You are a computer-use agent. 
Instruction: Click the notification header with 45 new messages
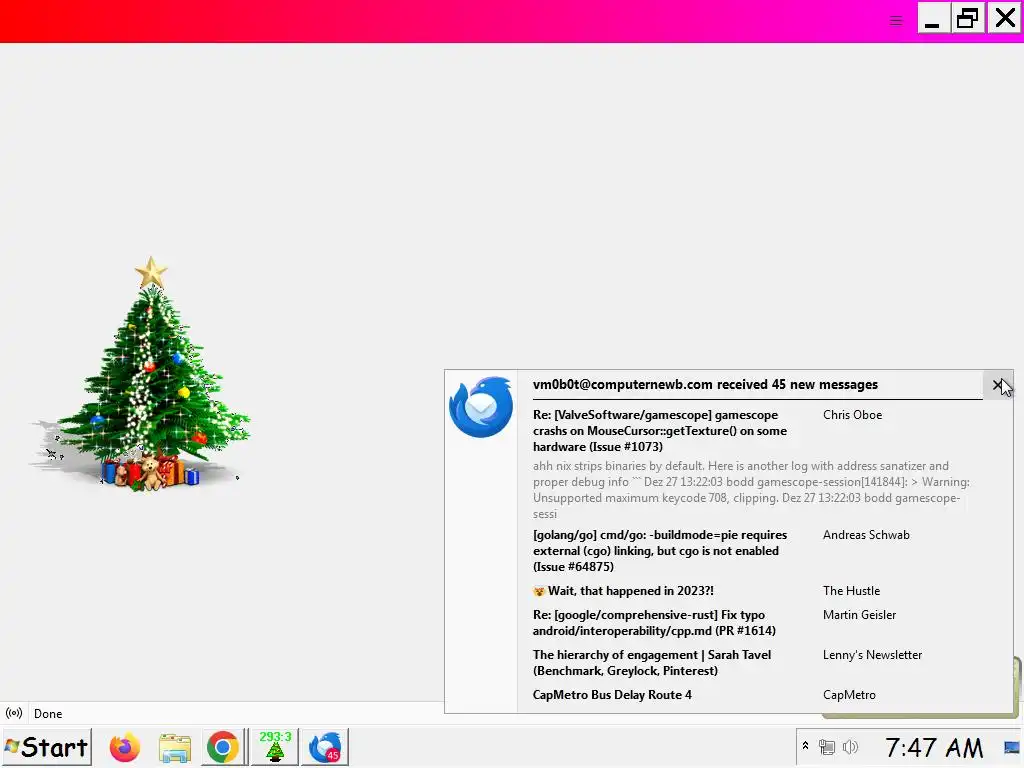tap(705, 385)
